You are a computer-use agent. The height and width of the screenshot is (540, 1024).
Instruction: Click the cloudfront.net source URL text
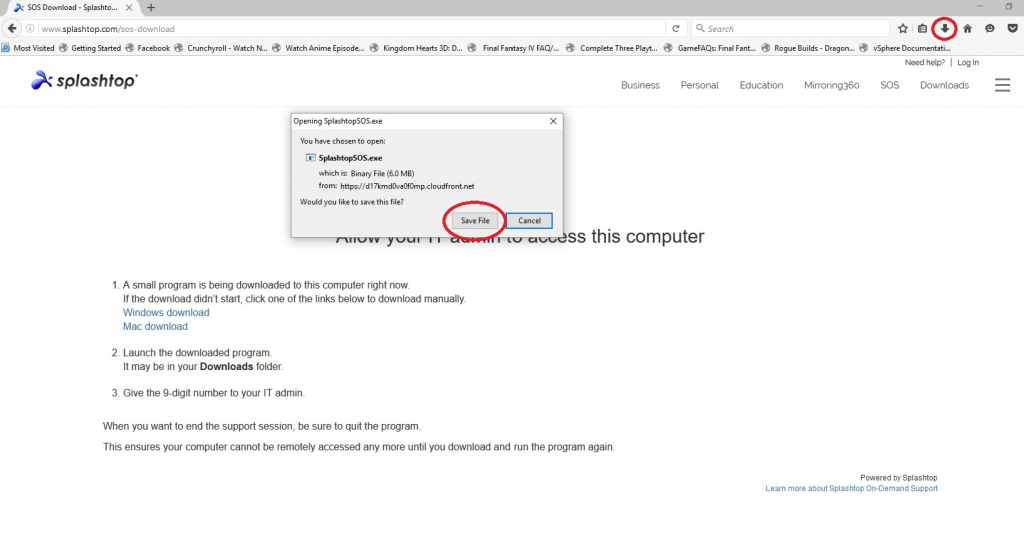407,186
